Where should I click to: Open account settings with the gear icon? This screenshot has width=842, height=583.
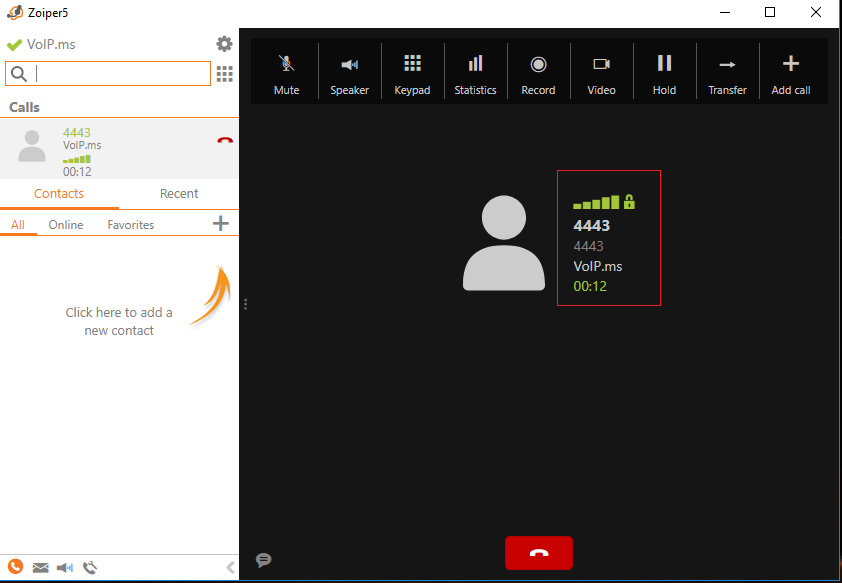[x=224, y=44]
